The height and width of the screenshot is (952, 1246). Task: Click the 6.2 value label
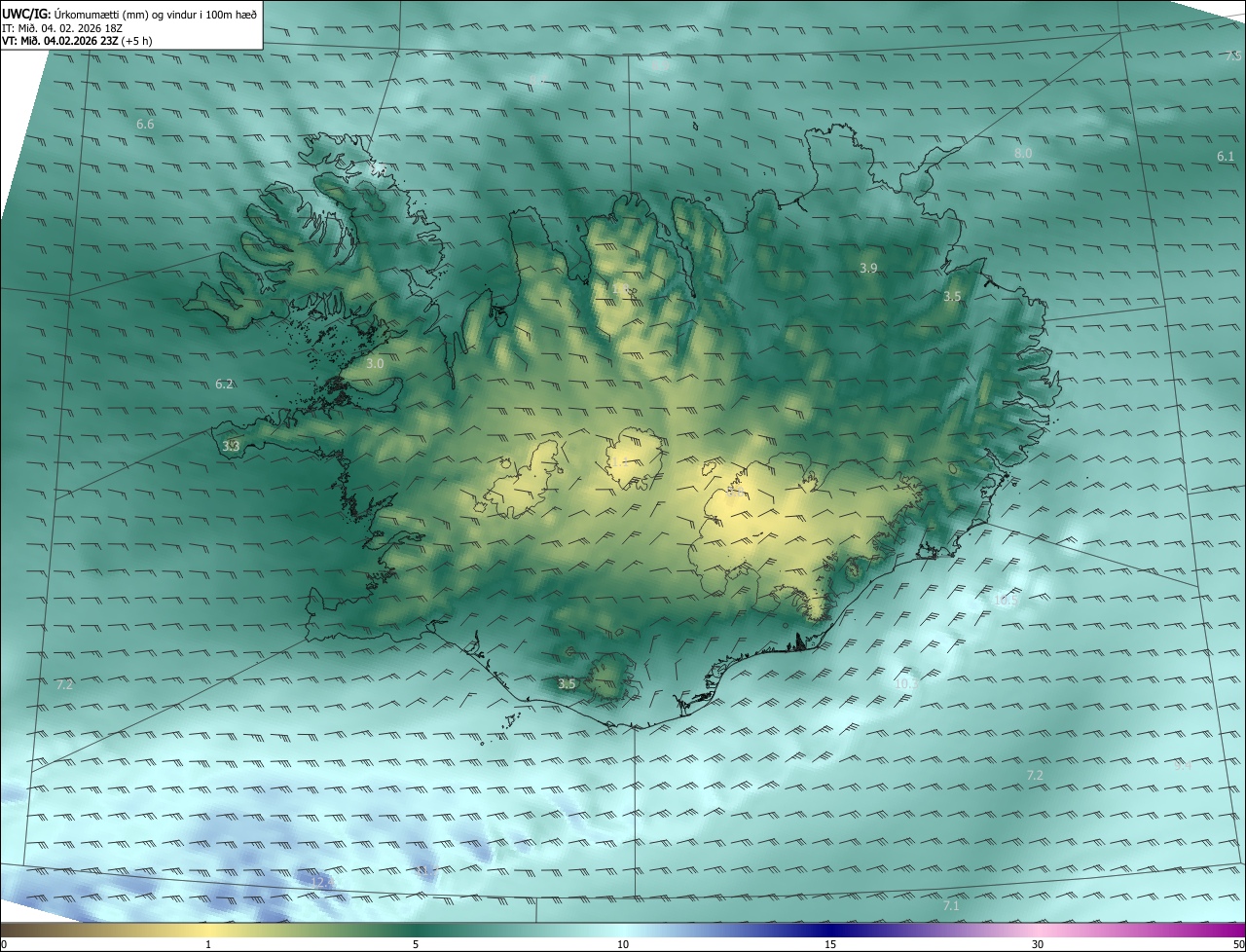click(224, 384)
